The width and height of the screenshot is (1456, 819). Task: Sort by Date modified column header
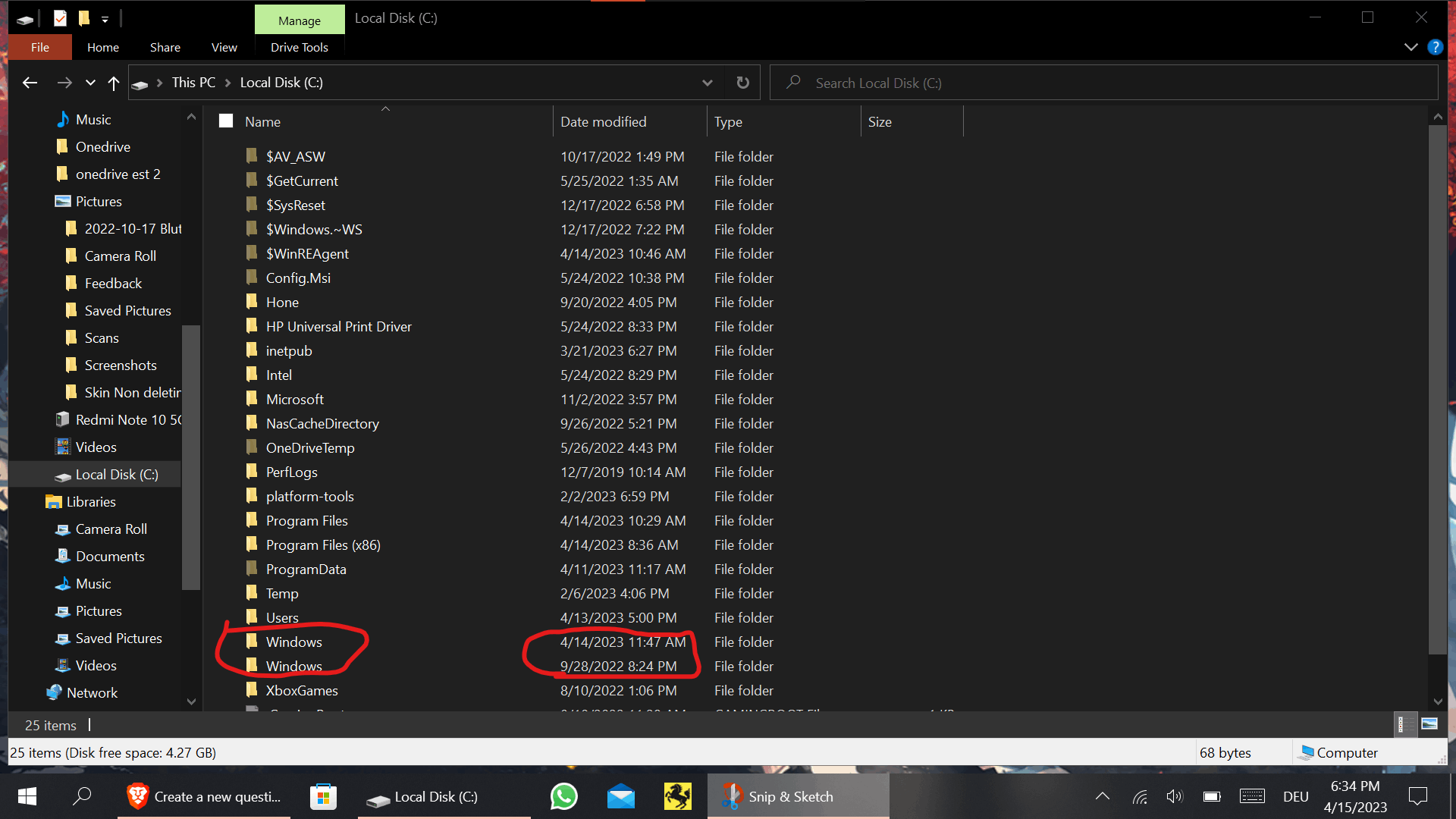click(603, 121)
